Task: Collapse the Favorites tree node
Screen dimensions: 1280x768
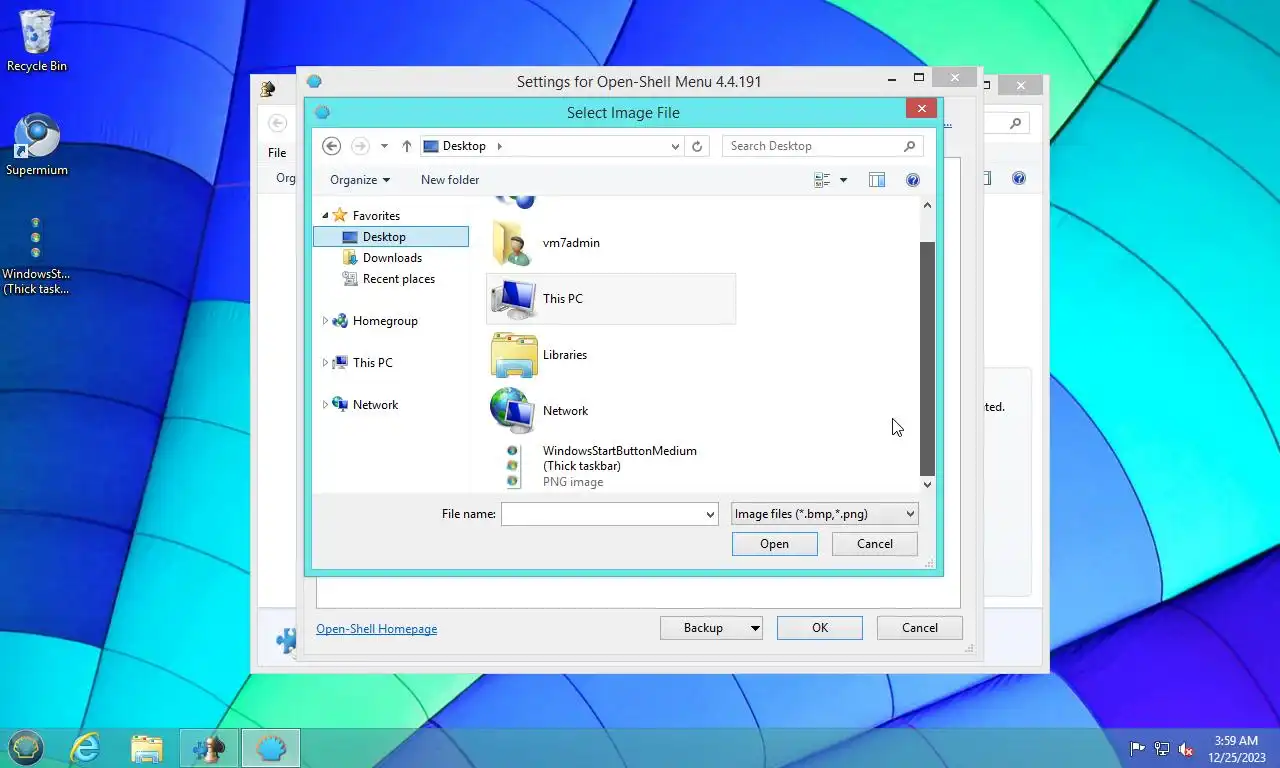Action: click(x=325, y=216)
